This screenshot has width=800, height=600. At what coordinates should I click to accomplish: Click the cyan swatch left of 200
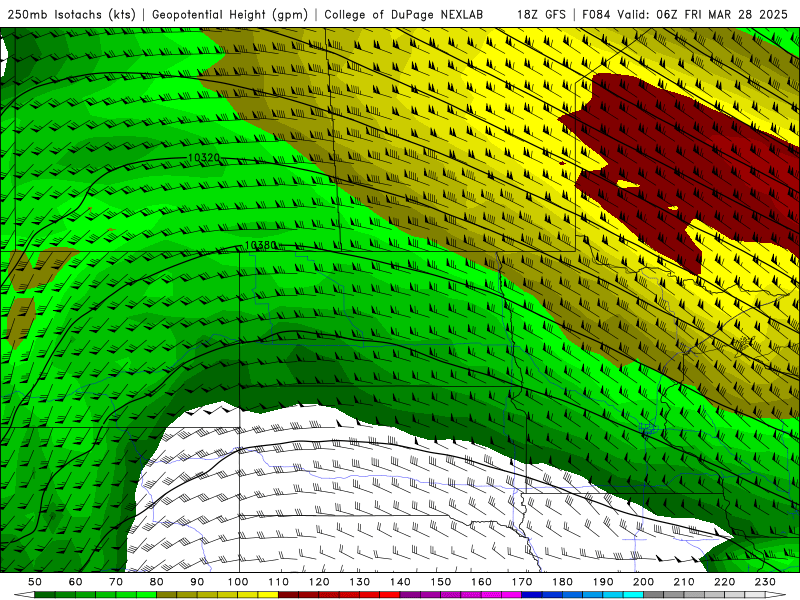633,595
